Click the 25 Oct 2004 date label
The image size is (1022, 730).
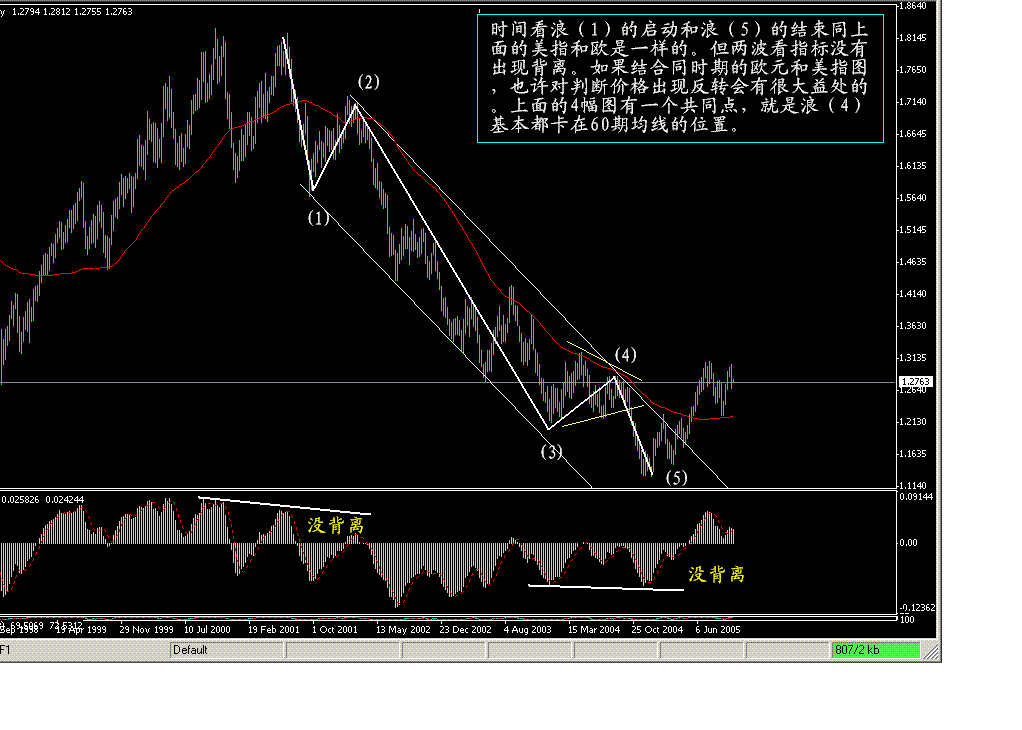click(657, 630)
